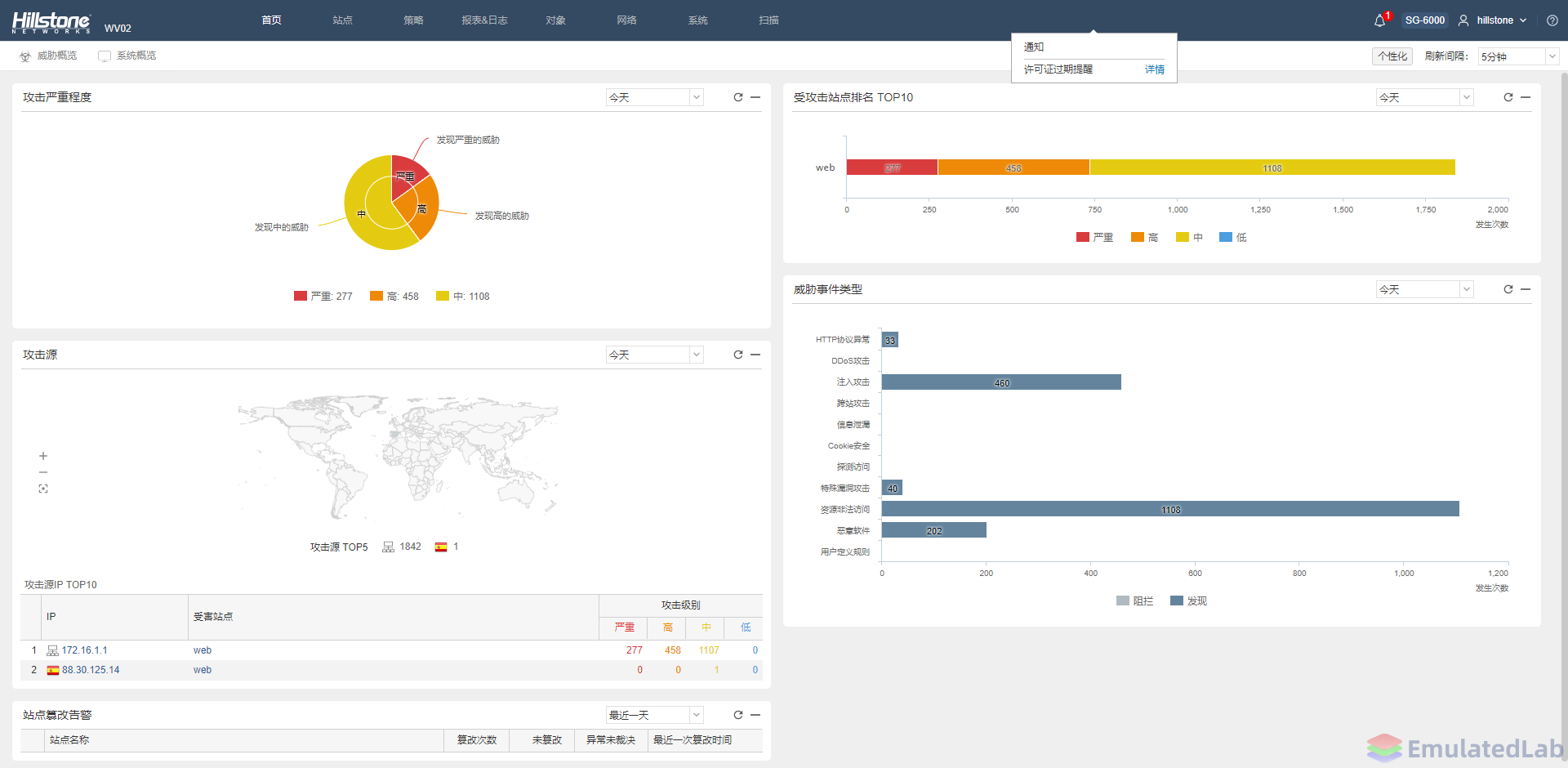Toggle 严重 legend in site ranking chart
Screen dimensions: 1568x768
coord(1094,237)
